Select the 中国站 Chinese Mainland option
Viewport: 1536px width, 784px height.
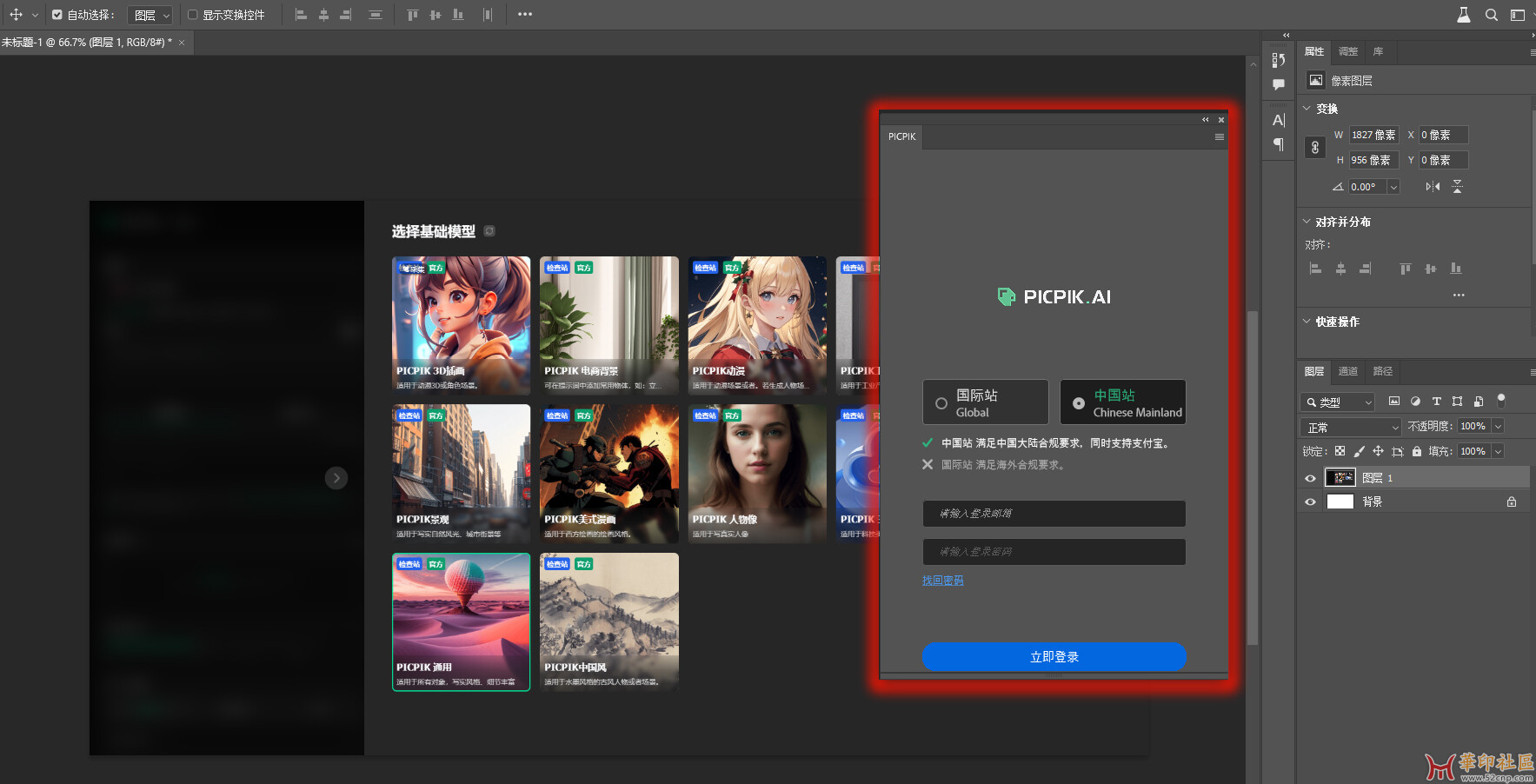1123,402
